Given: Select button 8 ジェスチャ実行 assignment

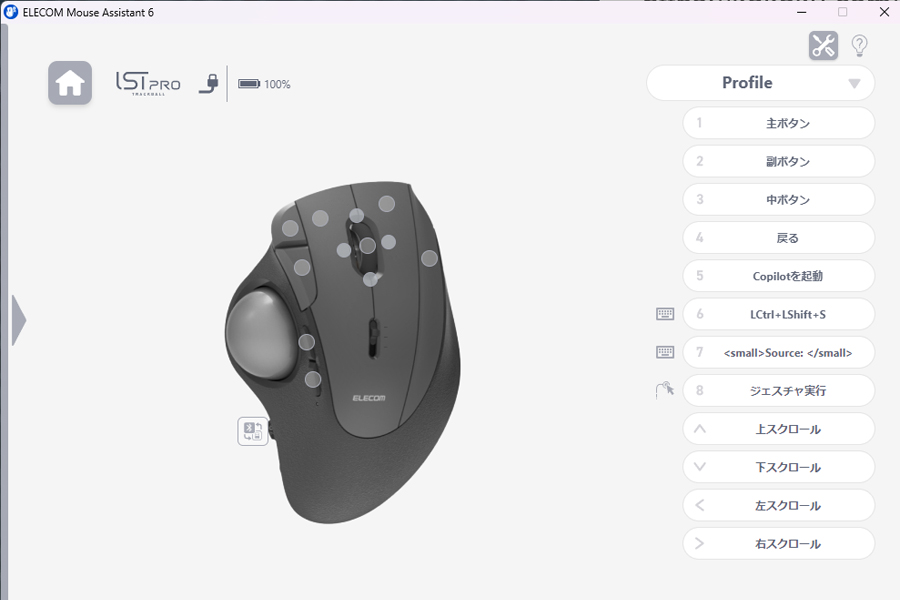Looking at the screenshot, I should pos(779,390).
